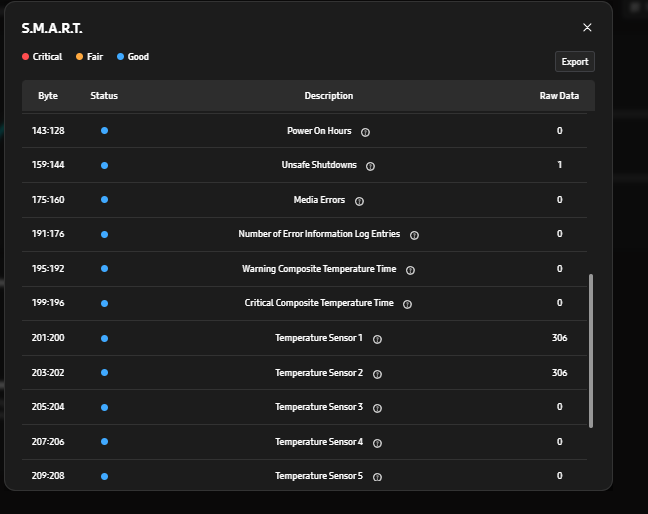648x514 pixels.
Task: Click status dot for byte 191:176
Action: tap(105, 234)
